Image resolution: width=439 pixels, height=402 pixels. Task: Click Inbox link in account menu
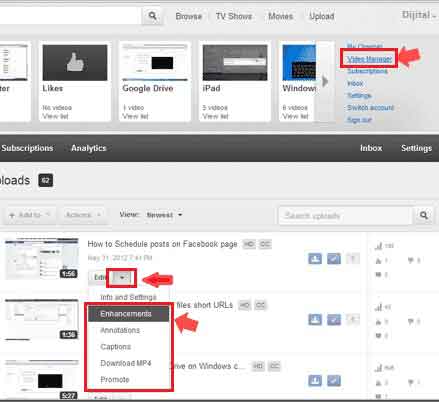(355, 83)
